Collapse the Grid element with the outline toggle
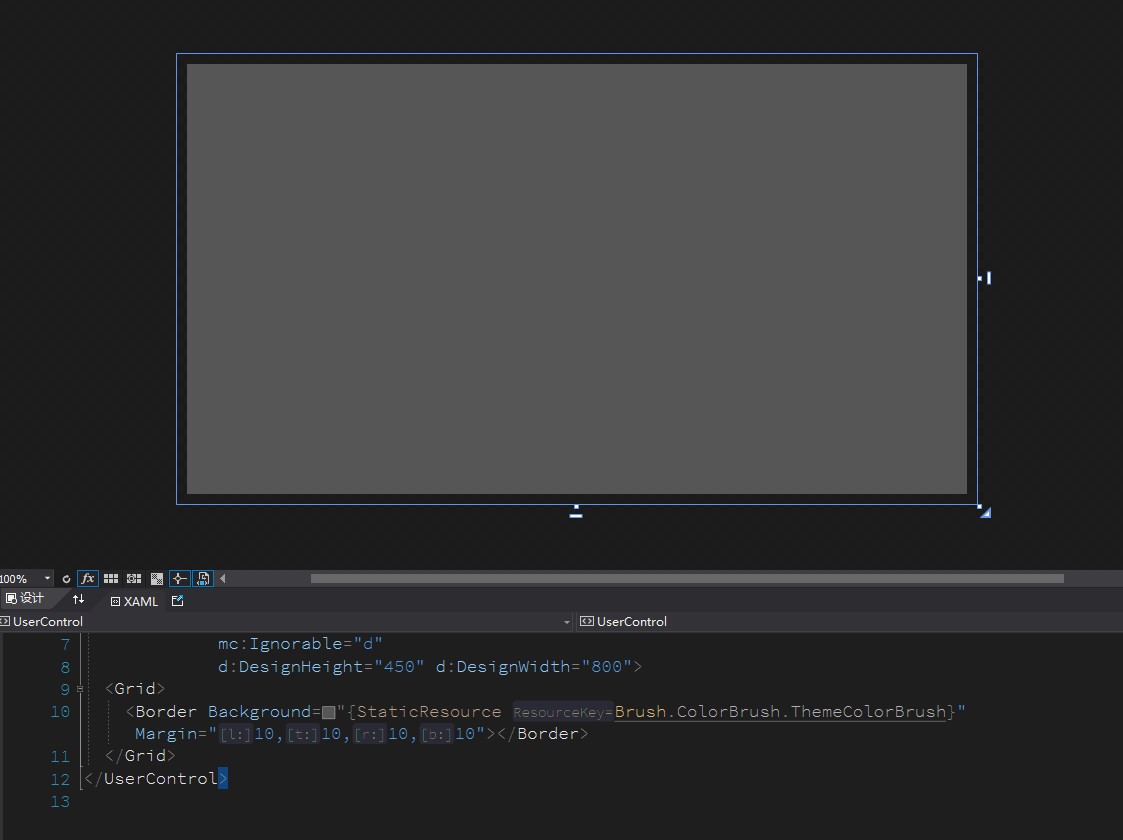 tap(79, 689)
